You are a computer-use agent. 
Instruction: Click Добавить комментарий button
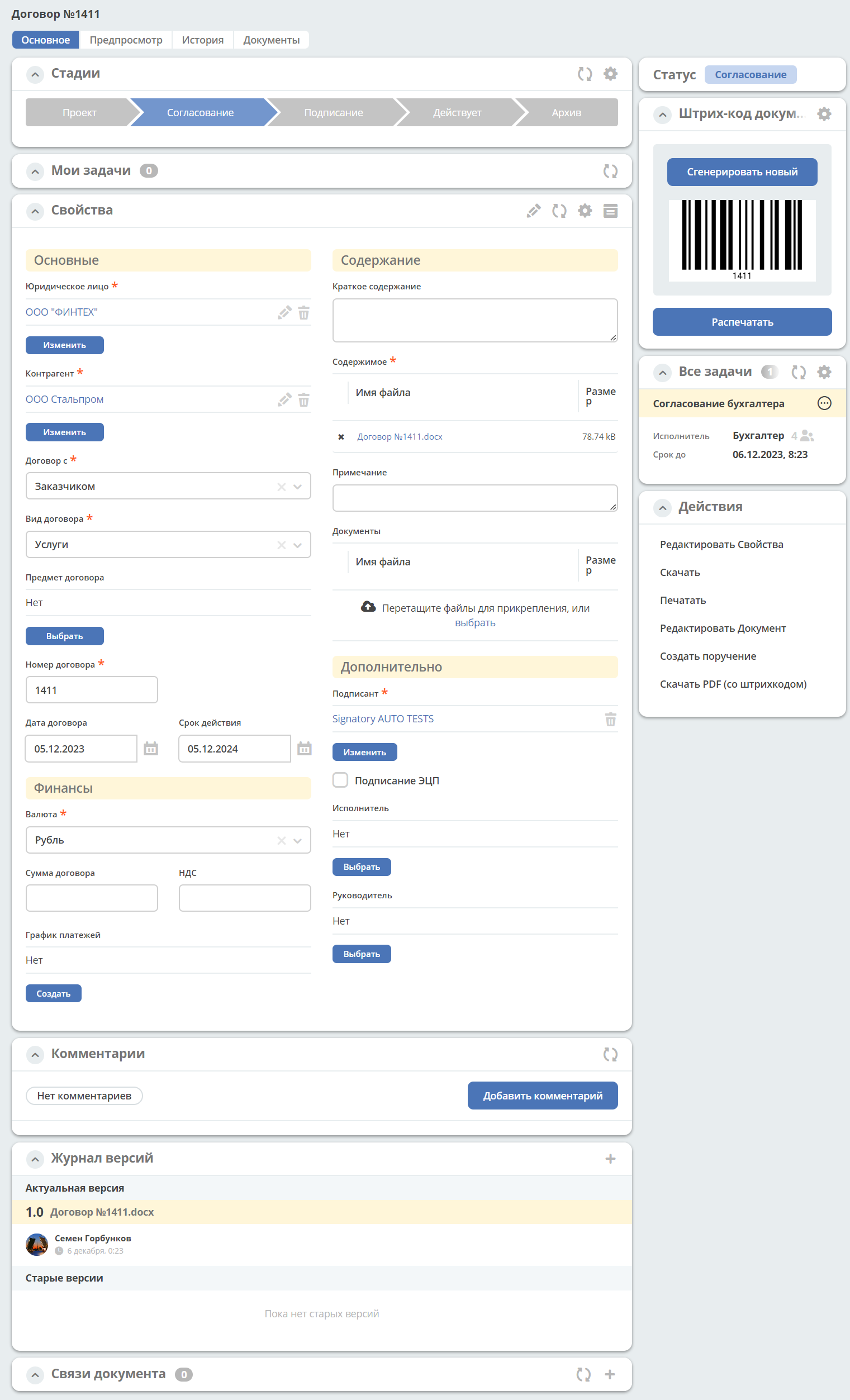tap(543, 1096)
